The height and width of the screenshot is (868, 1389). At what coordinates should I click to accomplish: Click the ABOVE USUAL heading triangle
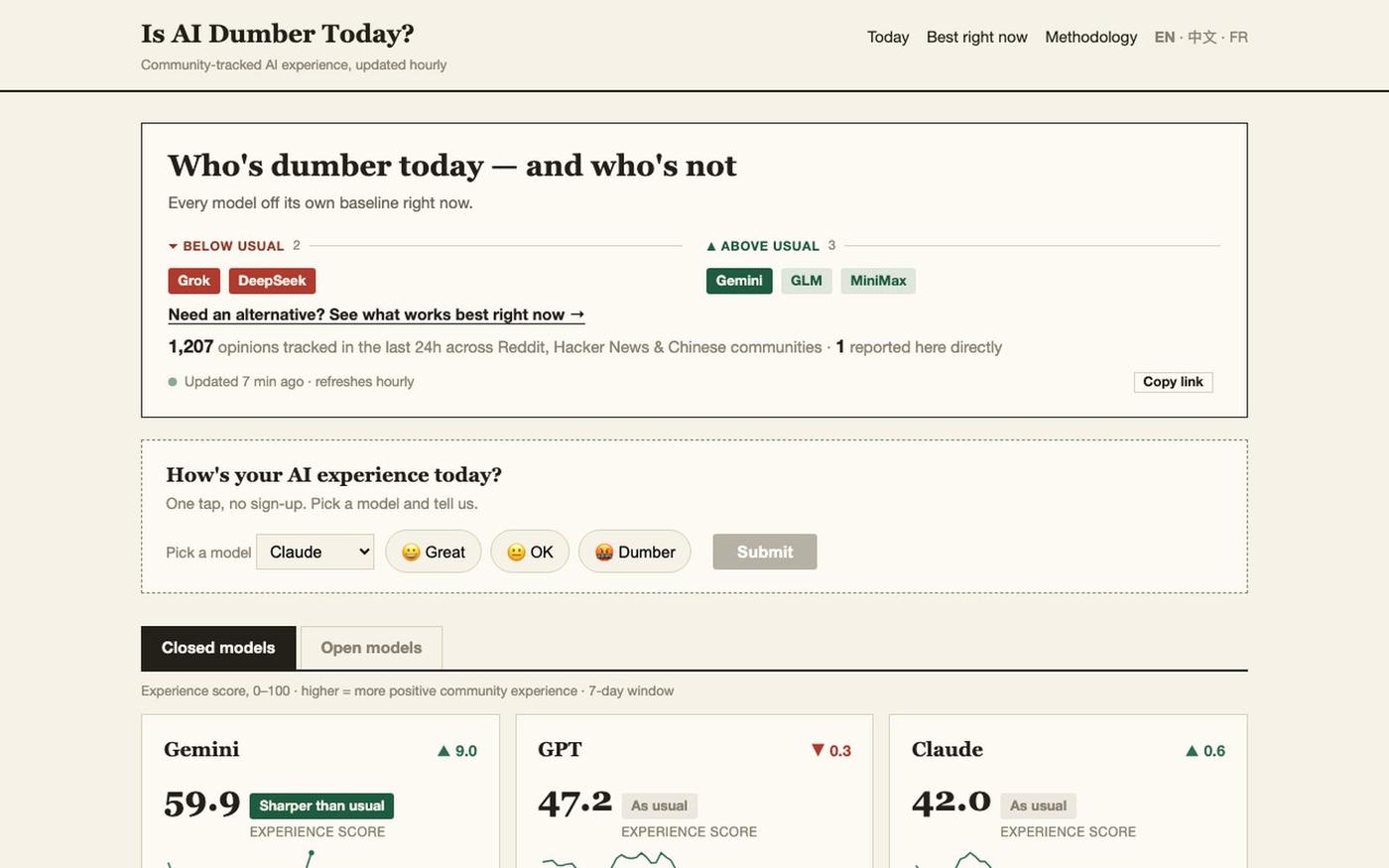[x=710, y=246]
